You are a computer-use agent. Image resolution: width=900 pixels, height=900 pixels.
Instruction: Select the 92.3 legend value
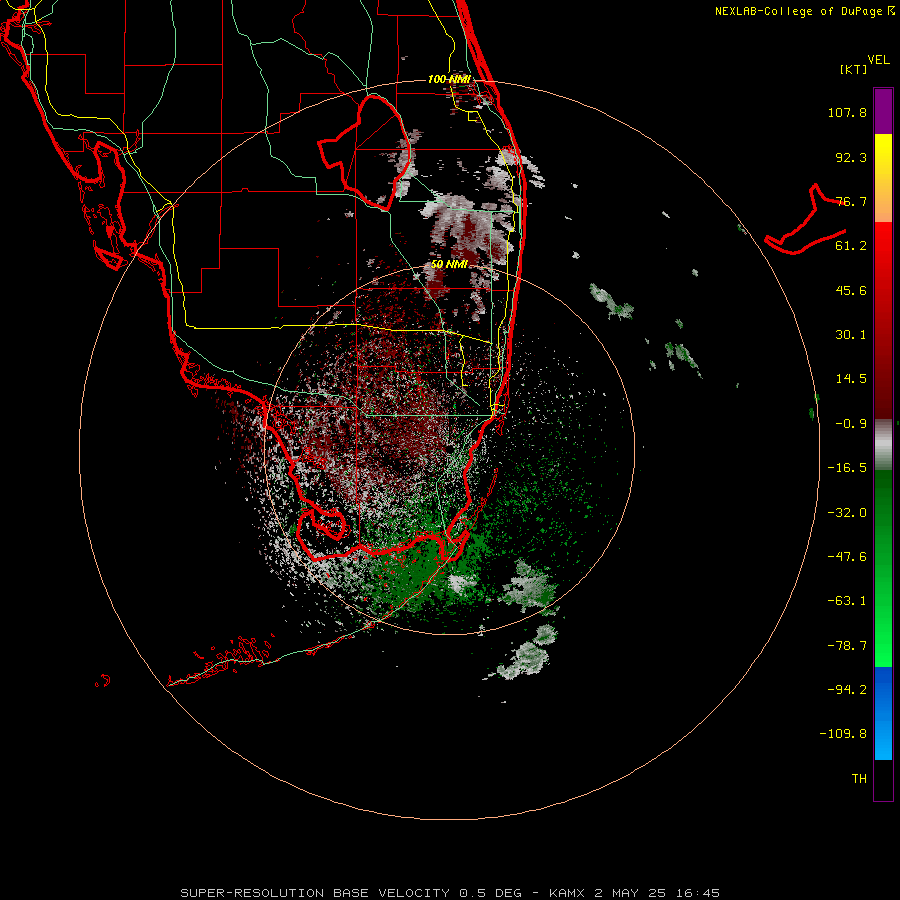[851, 157]
